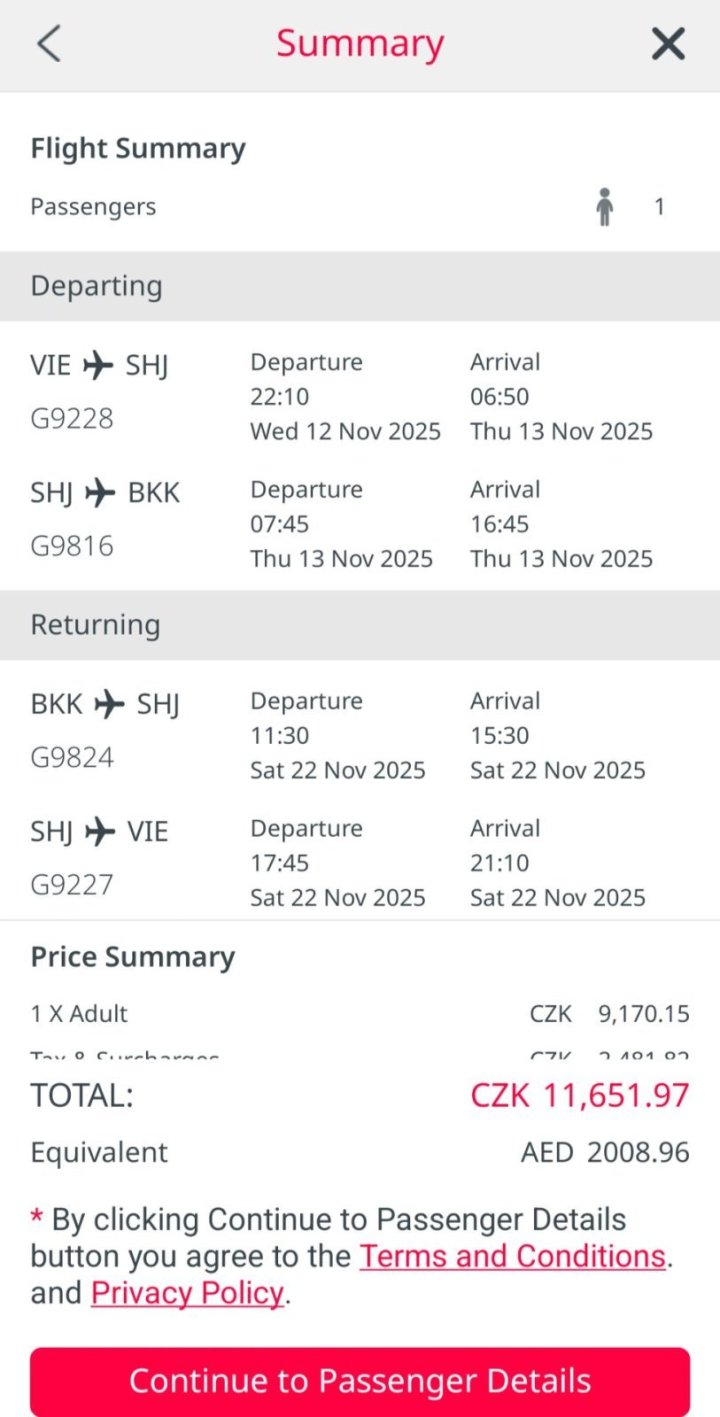
Task: Open the Terms and Conditions link
Action: tap(512, 1256)
